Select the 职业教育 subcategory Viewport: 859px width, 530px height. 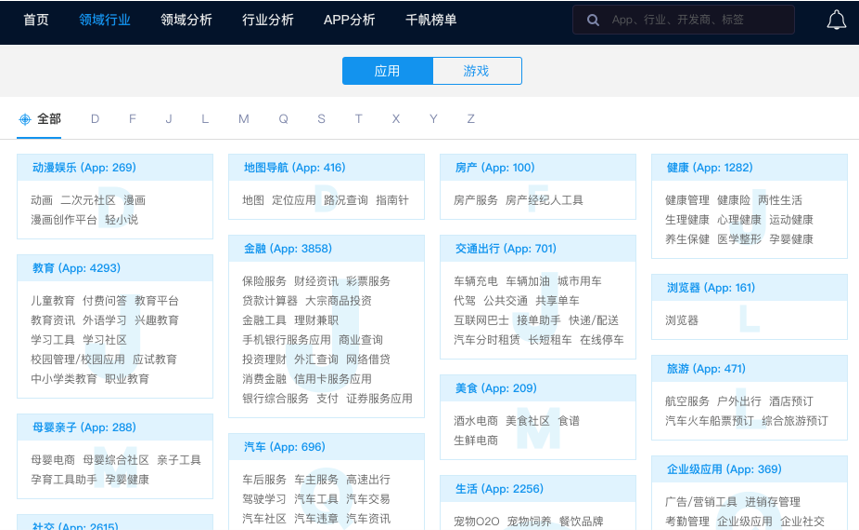click(x=127, y=379)
